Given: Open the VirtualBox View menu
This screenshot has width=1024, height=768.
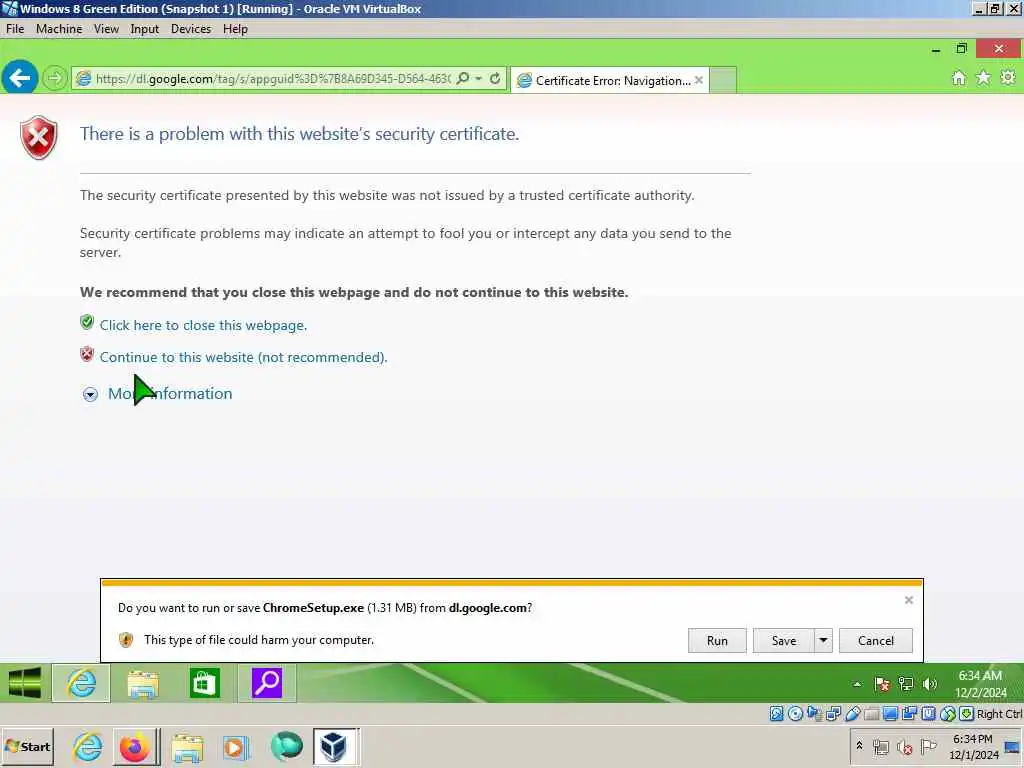Looking at the screenshot, I should click(x=106, y=29).
